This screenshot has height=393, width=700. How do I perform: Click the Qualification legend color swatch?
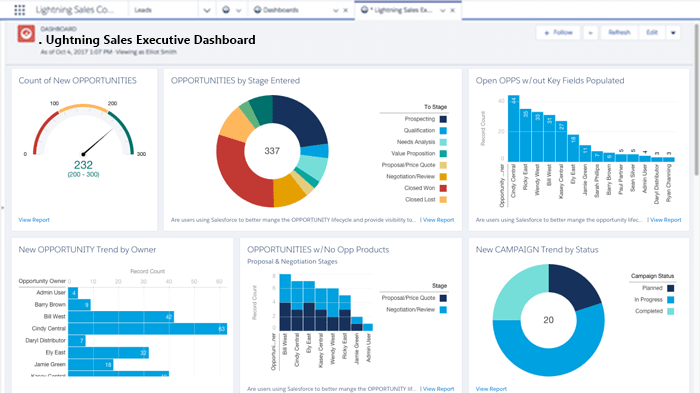pos(443,131)
